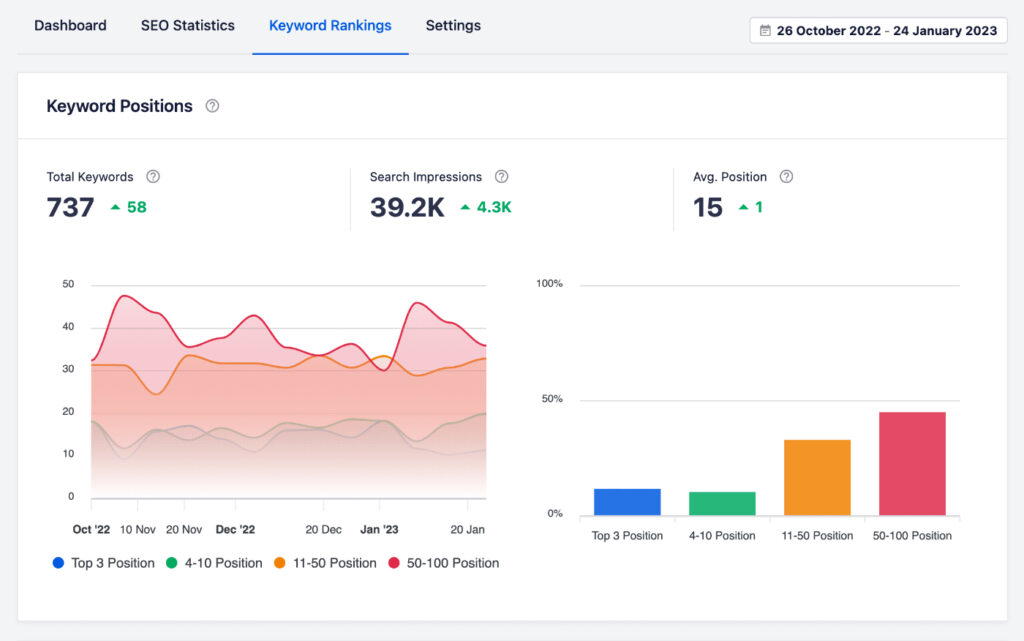Click the calendar icon in date range
Image resolution: width=1024 pixels, height=641 pixels.
[765, 31]
